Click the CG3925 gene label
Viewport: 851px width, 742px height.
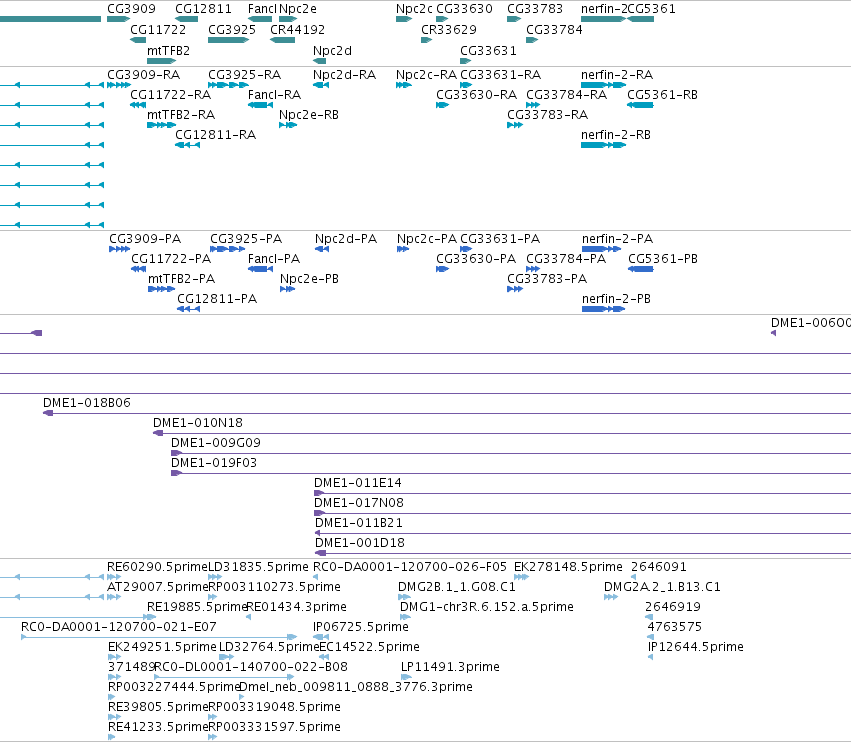(232, 29)
